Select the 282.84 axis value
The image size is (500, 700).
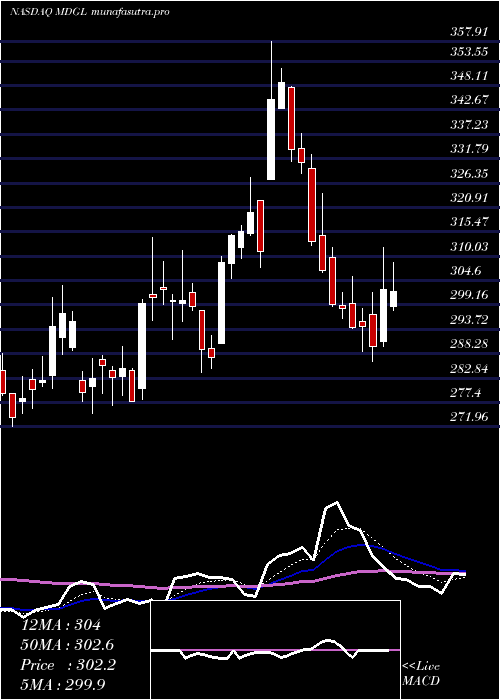click(469, 368)
